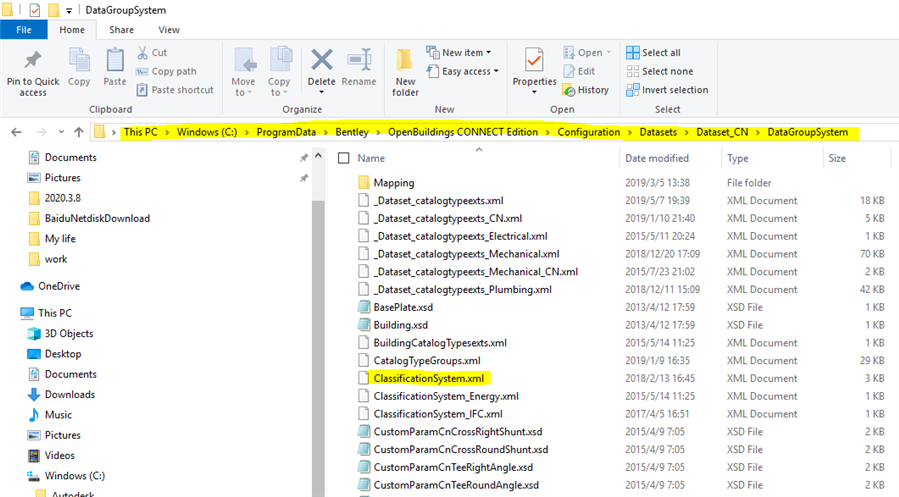The width and height of the screenshot is (899, 497).
Task: Go up one folder level arrow
Action: pyautogui.click(x=79, y=132)
